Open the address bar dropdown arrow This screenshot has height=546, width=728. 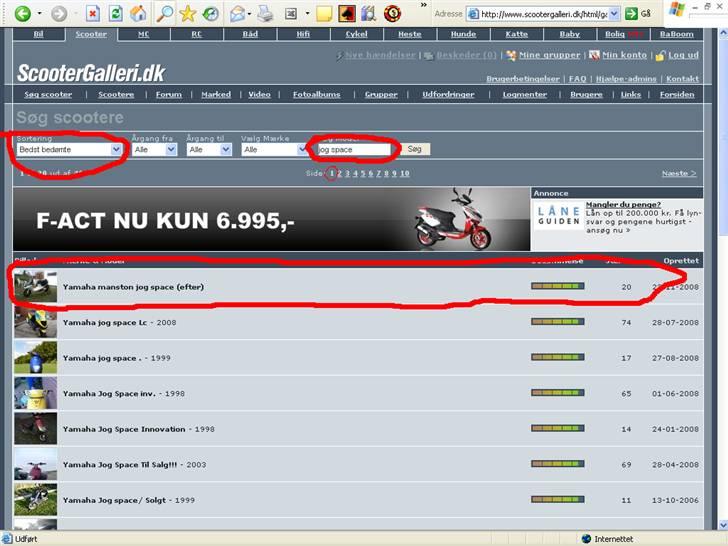point(614,14)
